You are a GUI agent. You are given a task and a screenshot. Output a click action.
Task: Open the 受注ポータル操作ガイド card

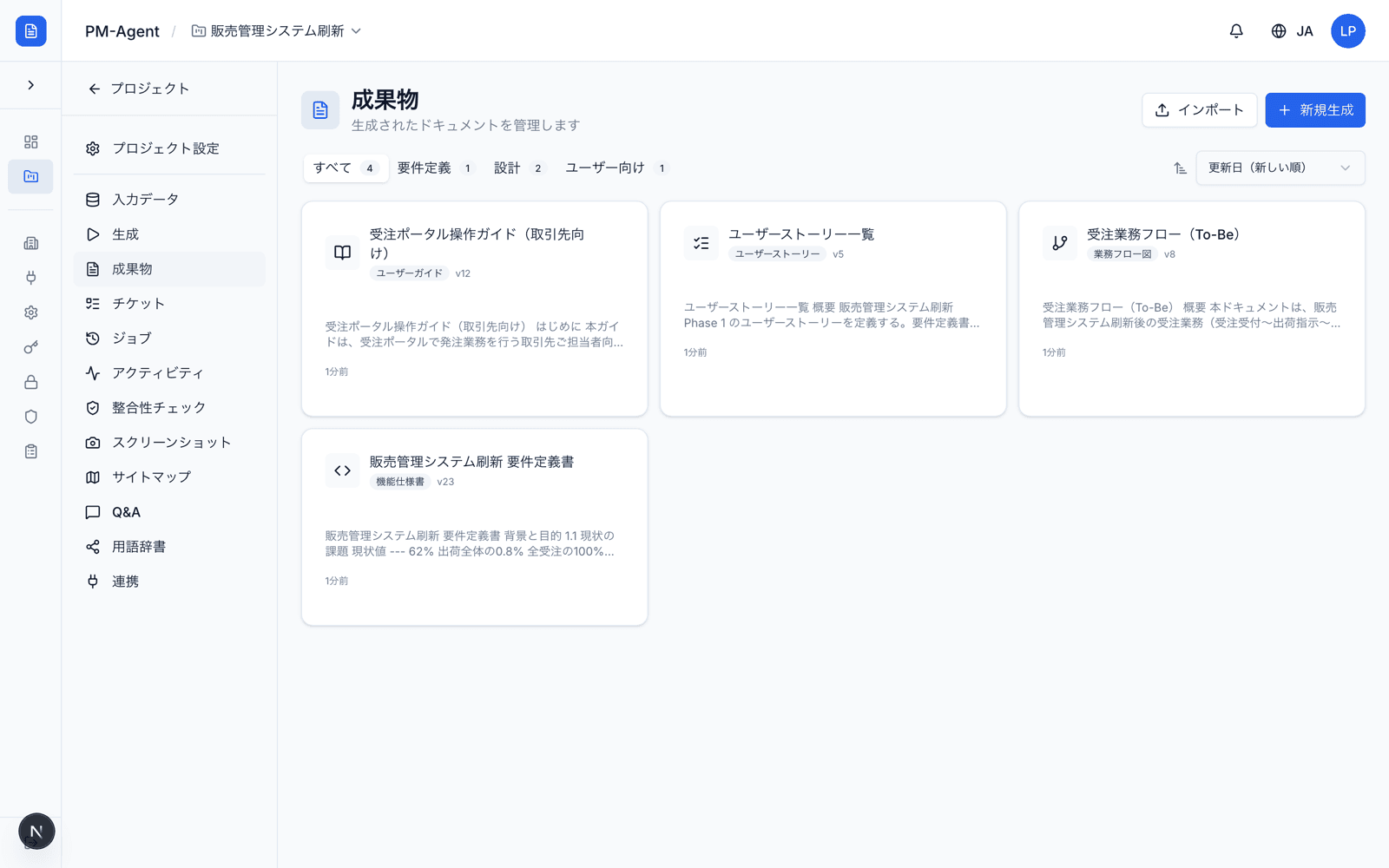coord(475,309)
